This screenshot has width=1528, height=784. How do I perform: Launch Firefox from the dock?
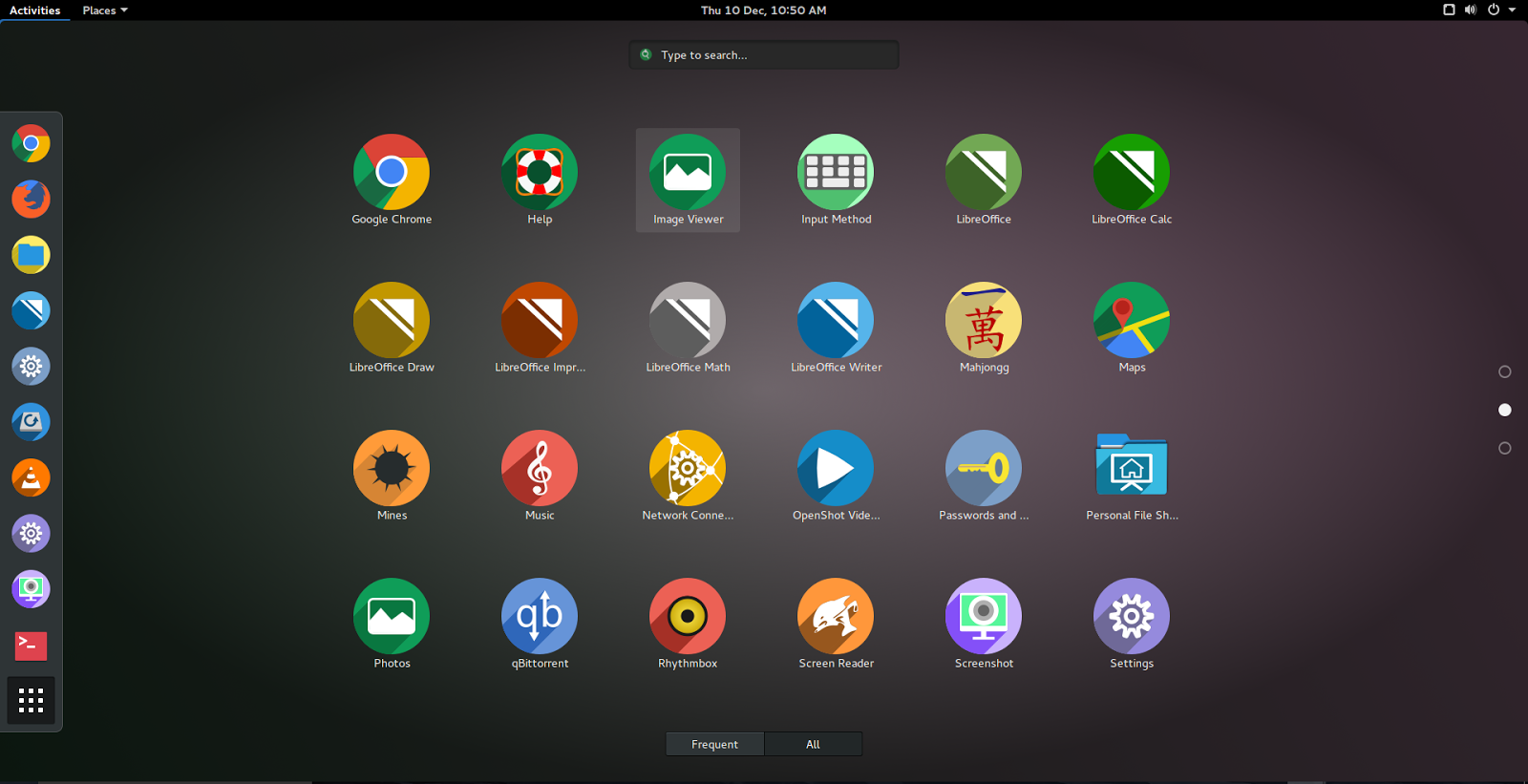click(31, 200)
